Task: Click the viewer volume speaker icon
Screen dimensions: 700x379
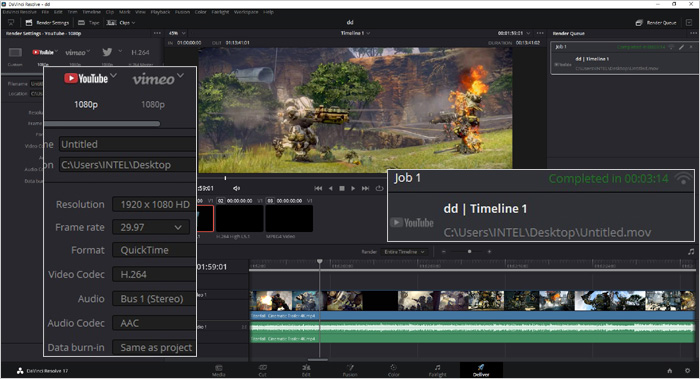Action: [x=237, y=188]
